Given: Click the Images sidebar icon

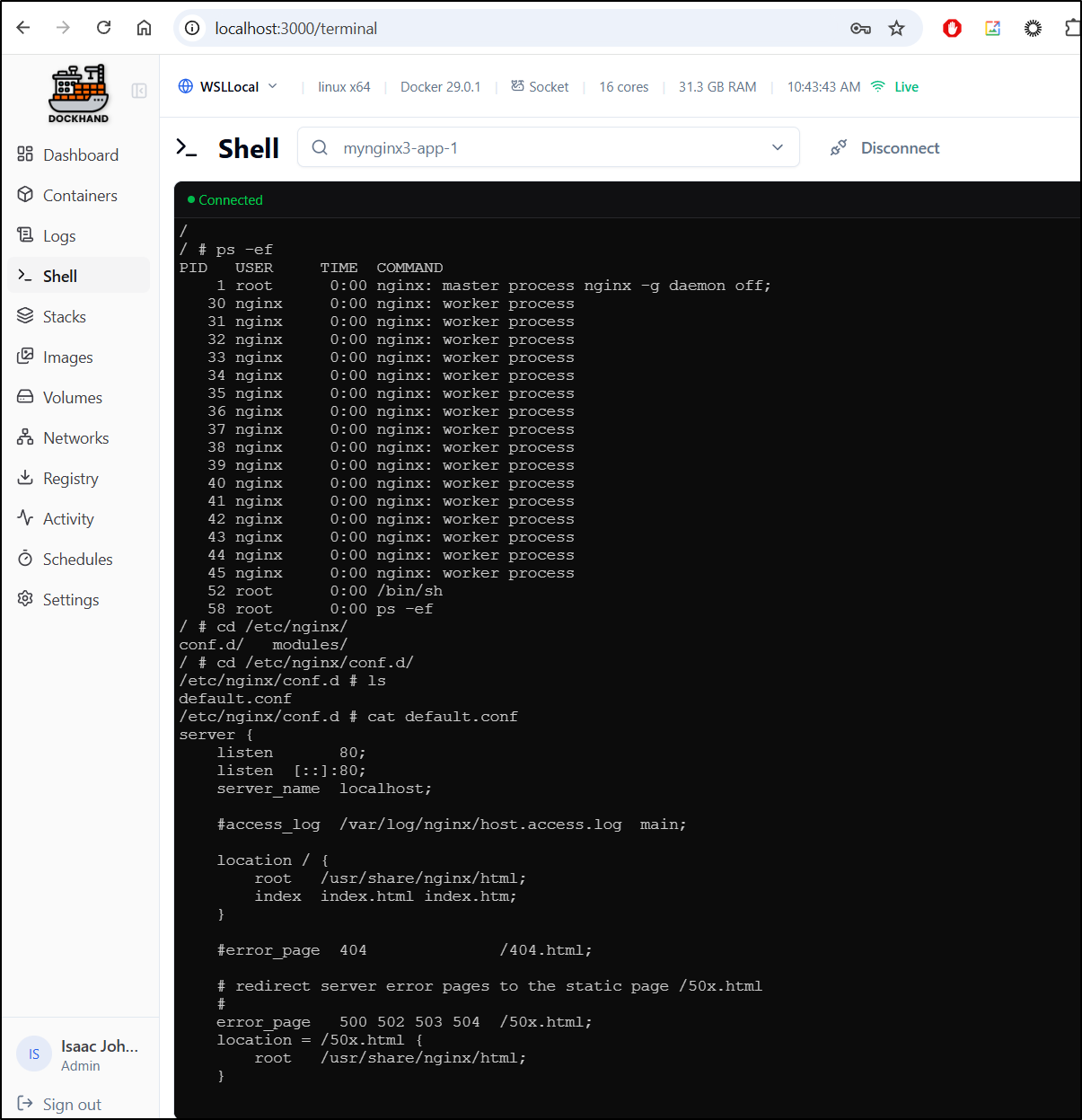Looking at the screenshot, I should point(25,357).
